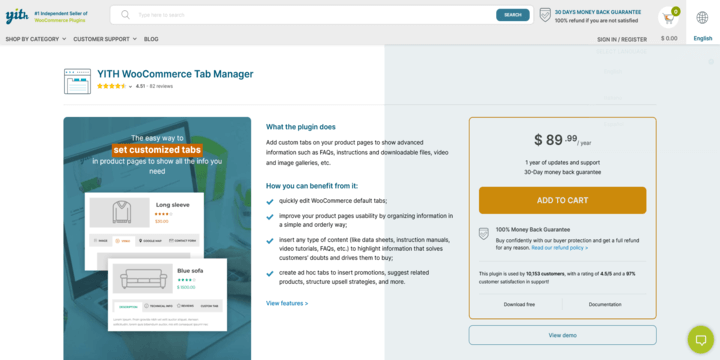This screenshot has width=720, height=360.
Task: Click the YITH logo
Action: tap(17, 16)
